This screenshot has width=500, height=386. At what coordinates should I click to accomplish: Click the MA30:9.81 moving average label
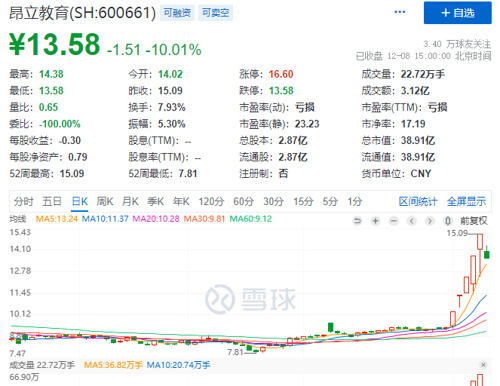[x=204, y=219]
